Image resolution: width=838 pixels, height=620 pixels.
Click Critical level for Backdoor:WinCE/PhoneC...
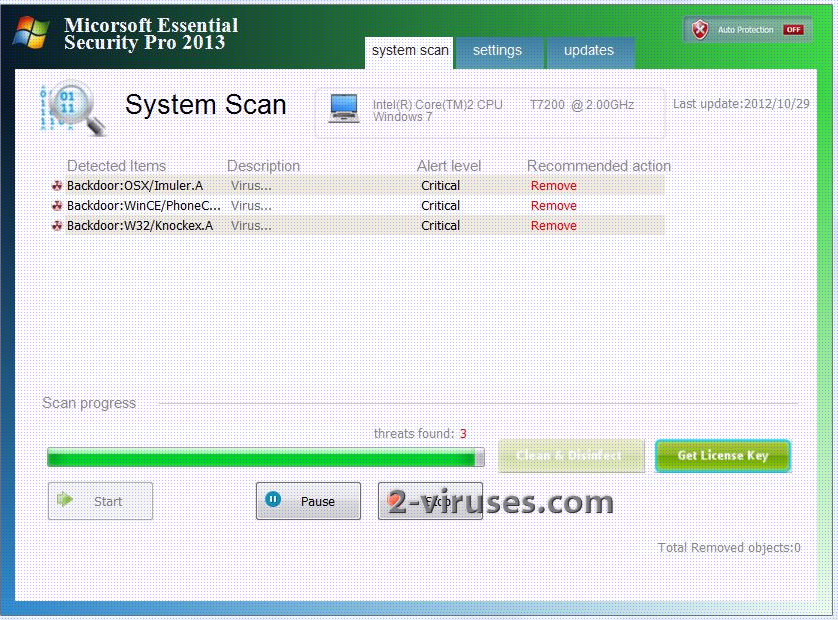[x=440, y=206]
